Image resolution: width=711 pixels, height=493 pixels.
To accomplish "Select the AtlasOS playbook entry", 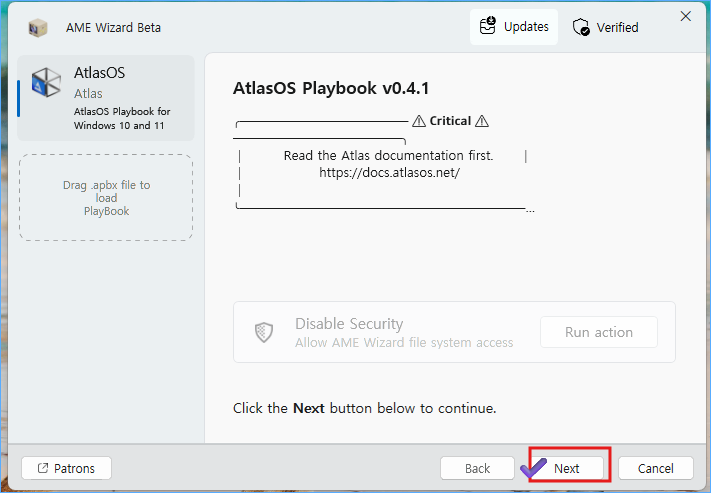I will (x=106, y=98).
